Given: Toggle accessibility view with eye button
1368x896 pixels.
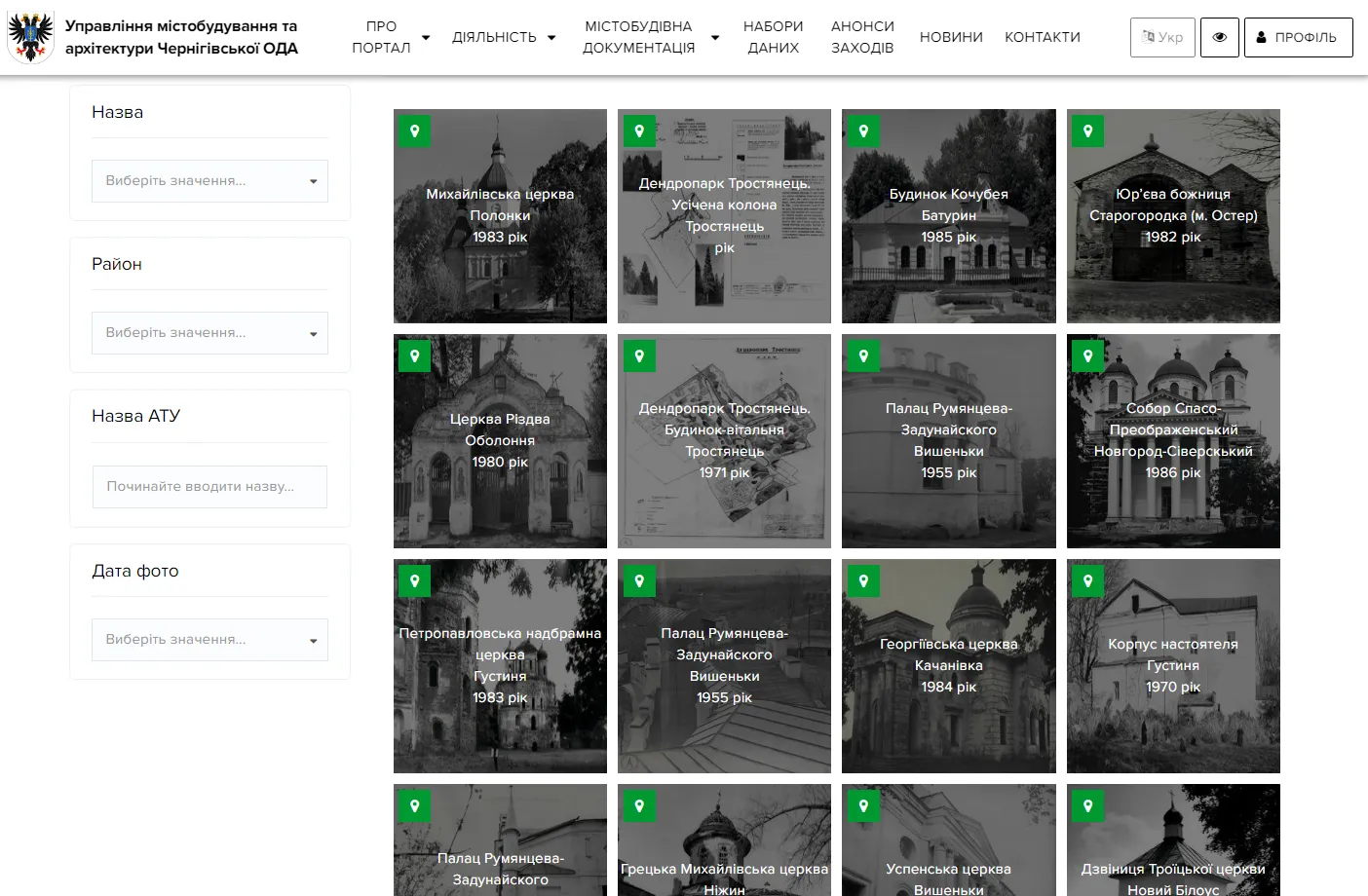Looking at the screenshot, I should [1220, 37].
